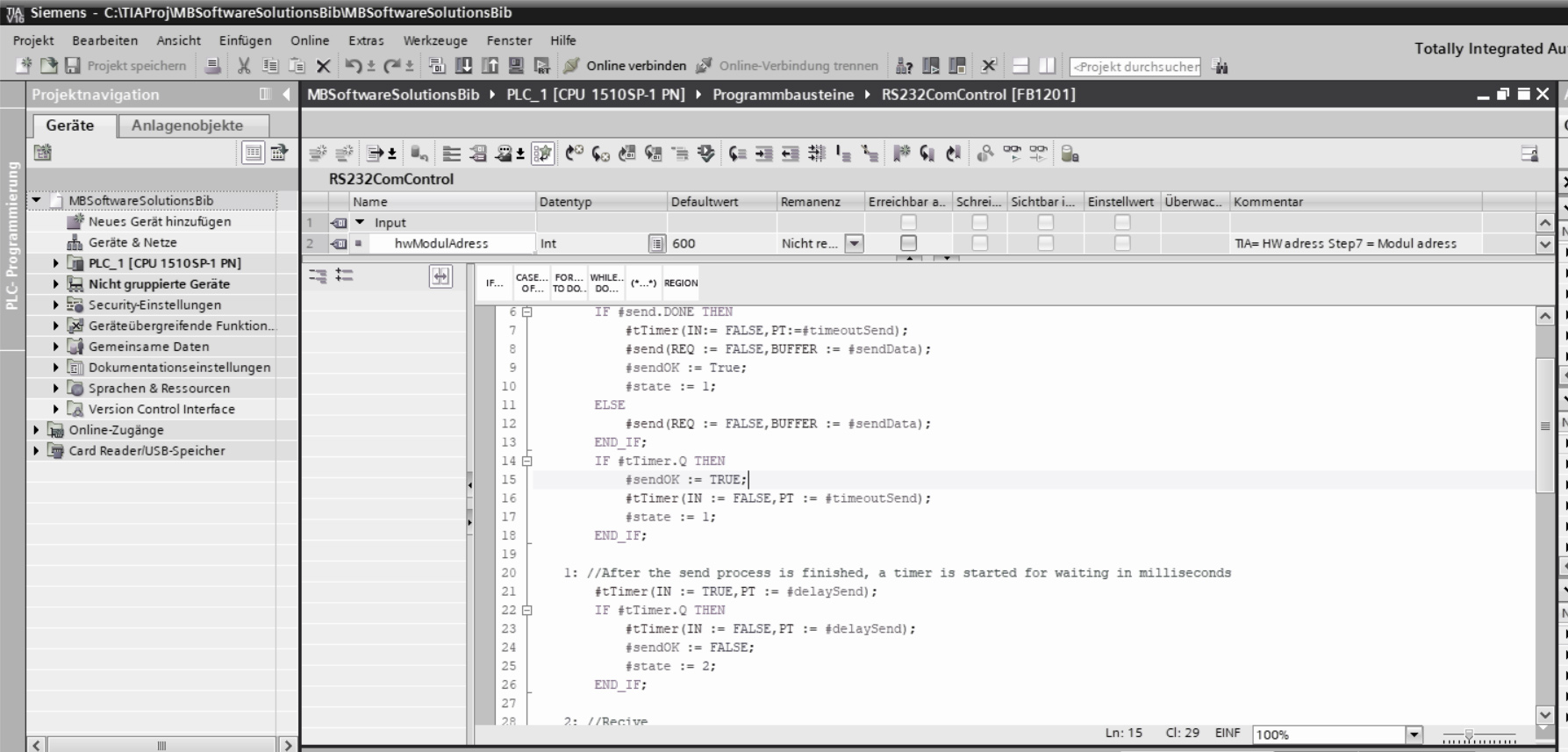The image size is (1568, 752).
Task: Delete selection with the X icon
Action: point(323,66)
